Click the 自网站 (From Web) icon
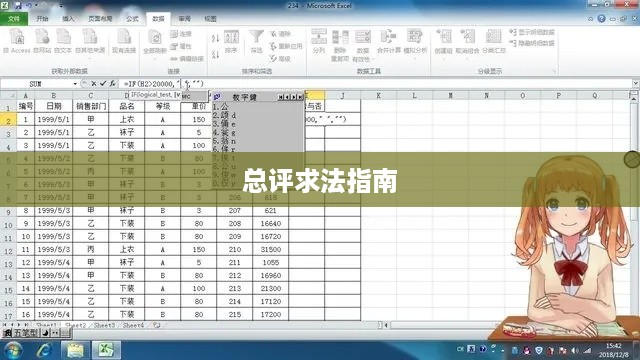 coord(42,41)
